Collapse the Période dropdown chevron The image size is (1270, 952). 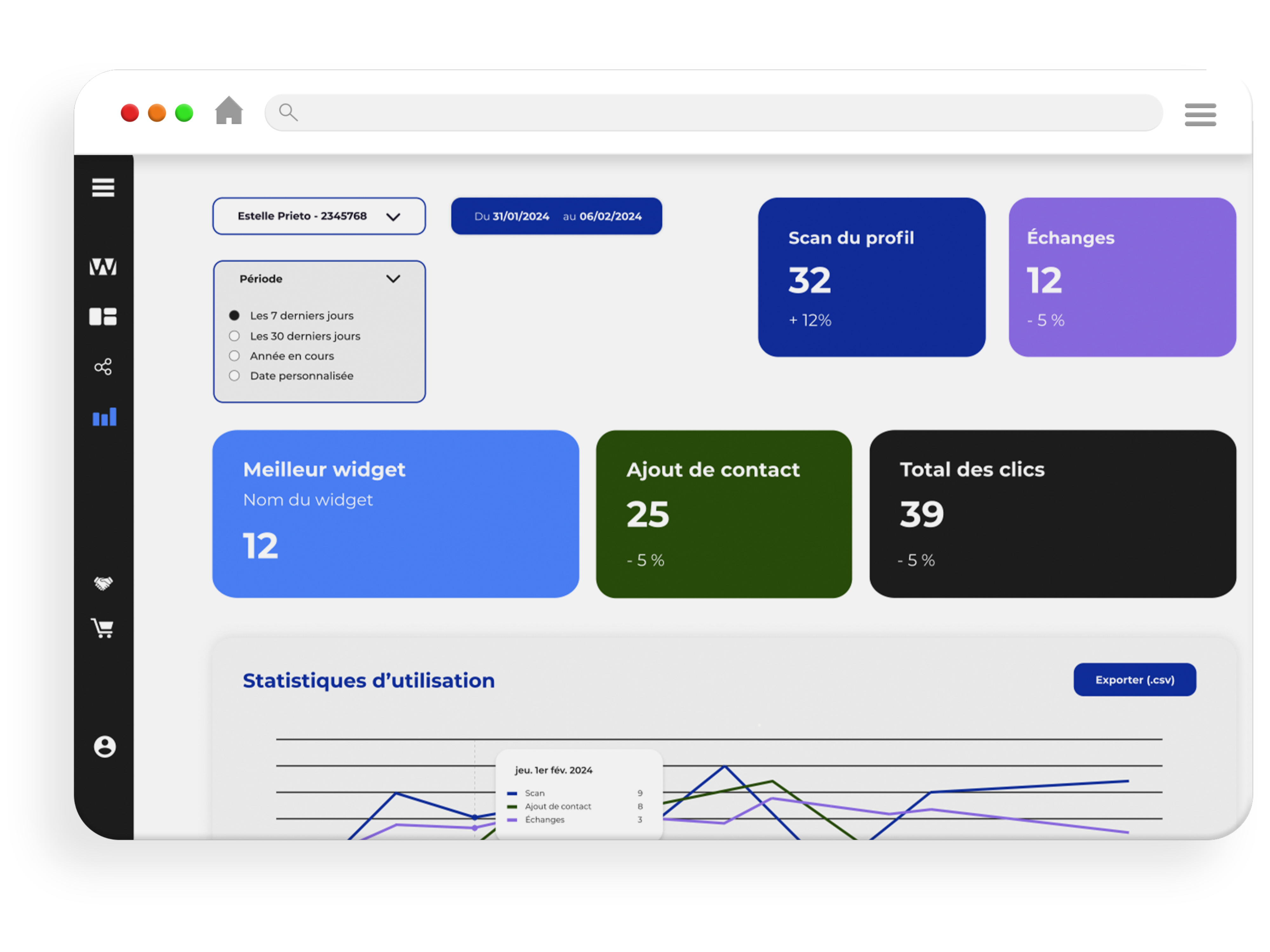[393, 279]
